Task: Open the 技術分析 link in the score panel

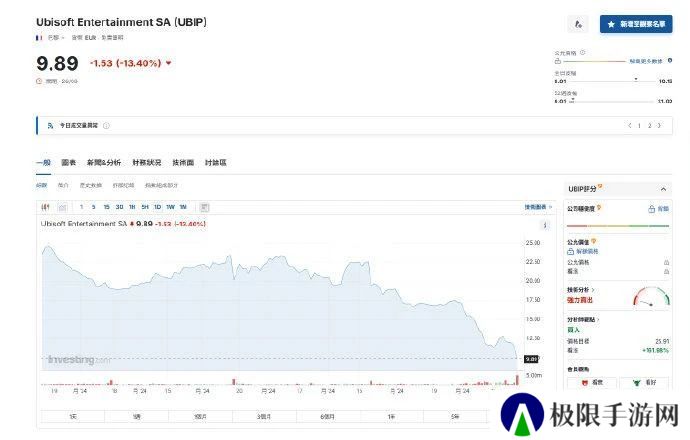Action: pos(580,290)
